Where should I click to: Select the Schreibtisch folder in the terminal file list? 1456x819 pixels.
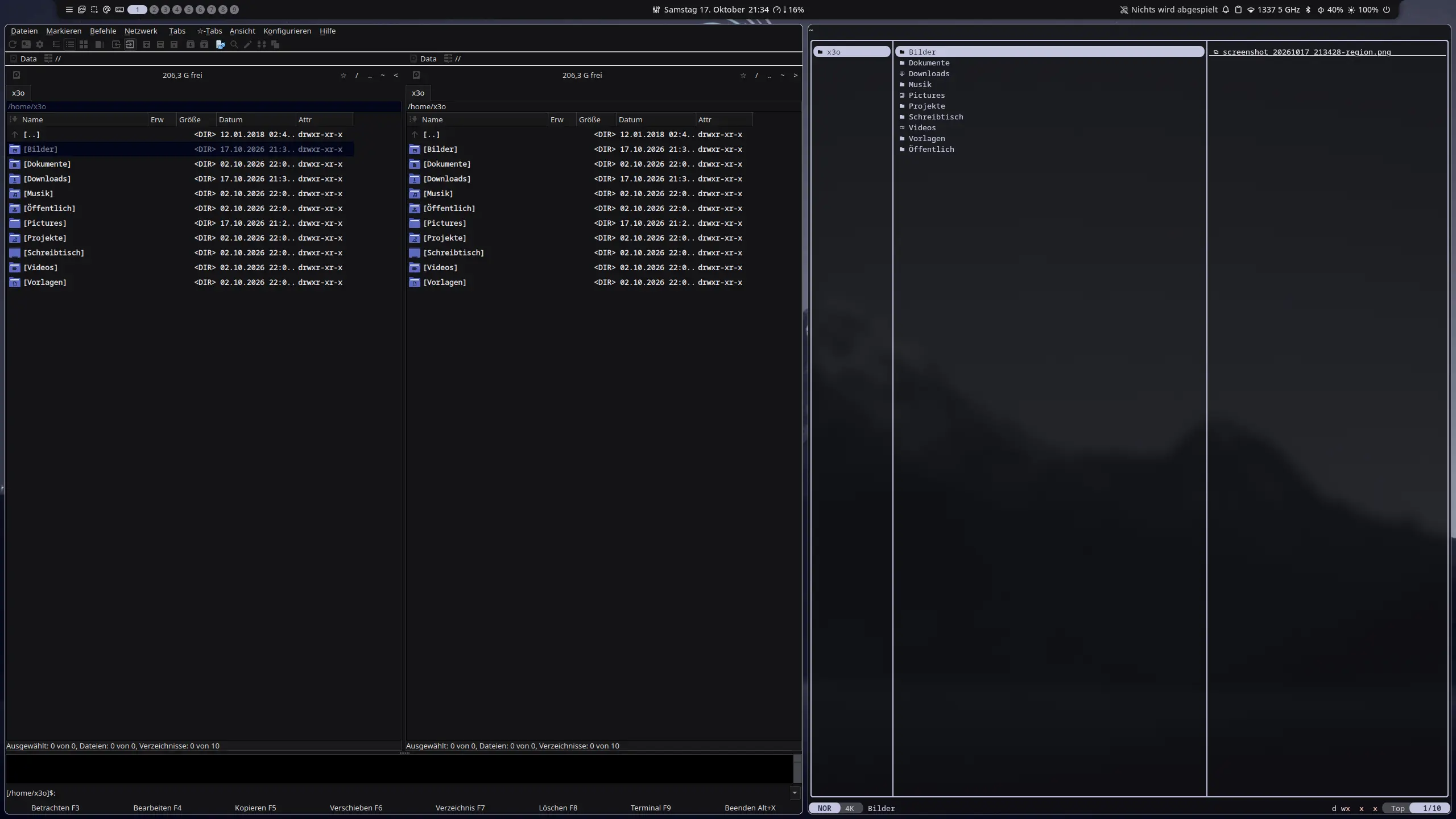click(x=936, y=117)
